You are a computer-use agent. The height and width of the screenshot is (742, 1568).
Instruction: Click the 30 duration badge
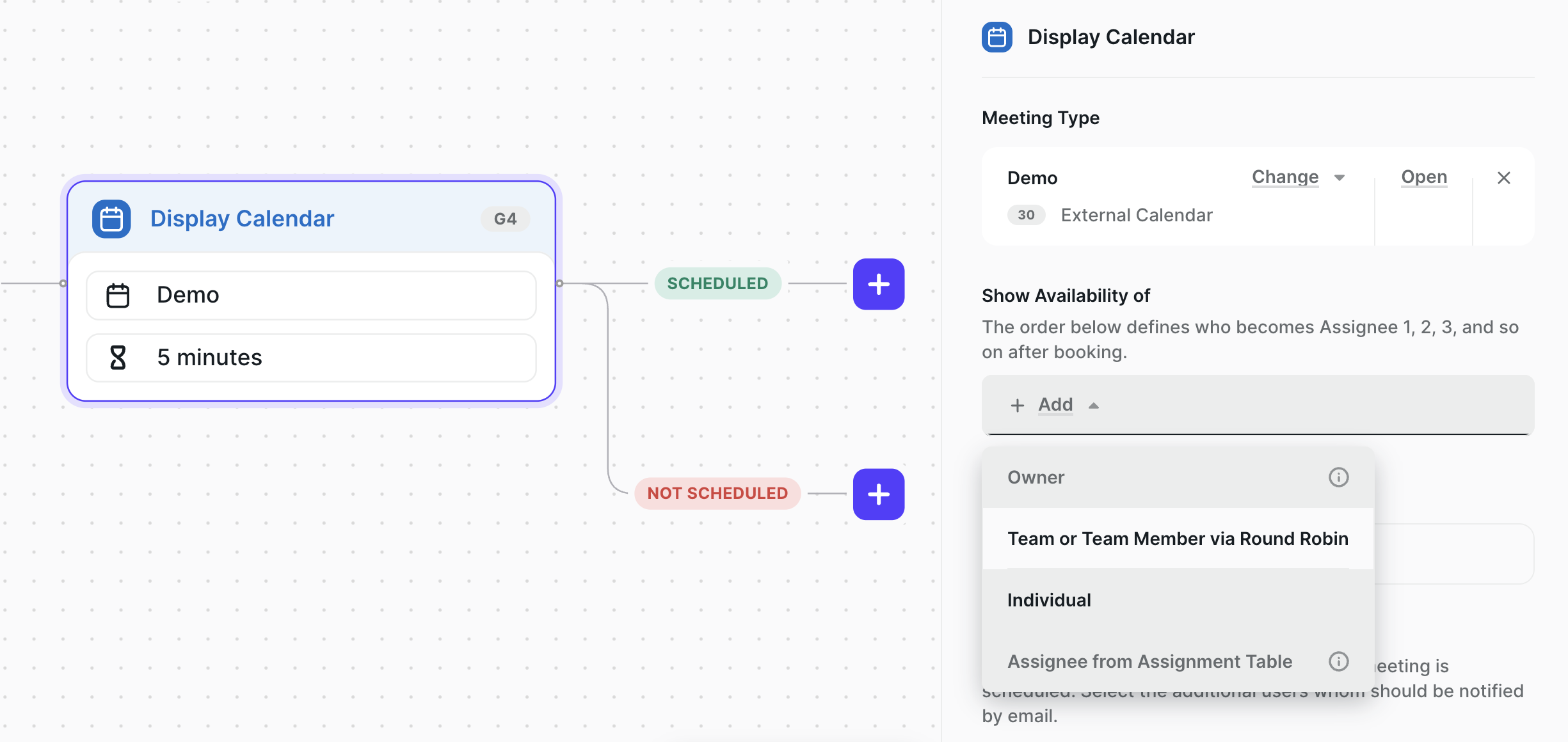1026,215
